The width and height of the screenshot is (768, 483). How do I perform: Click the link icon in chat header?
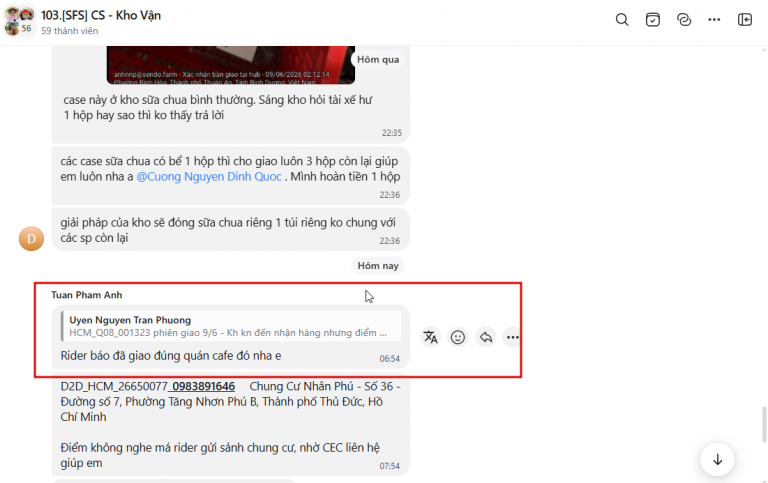[x=684, y=20]
